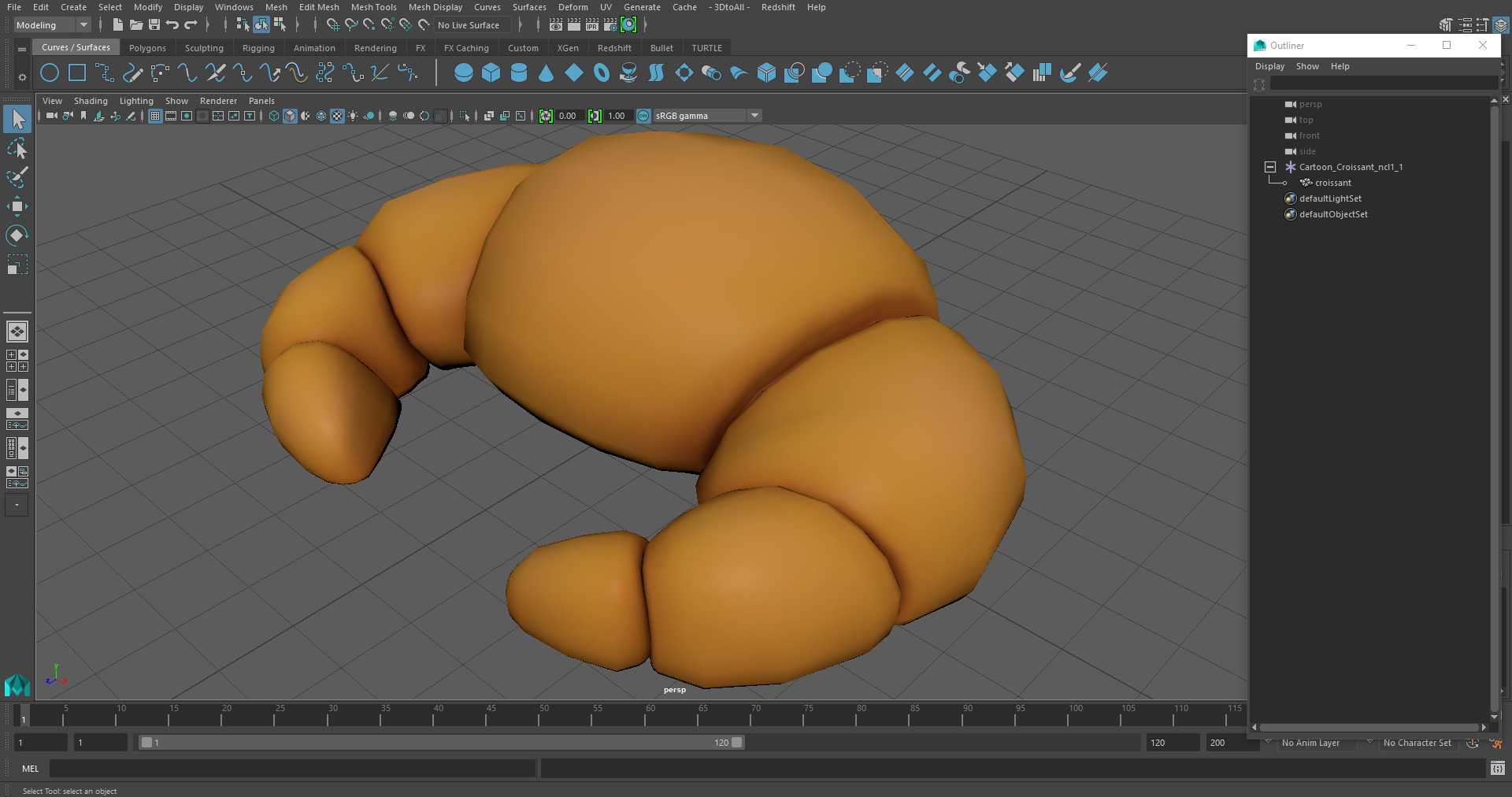The height and width of the screenshot is (797, 1512).
Task: Switch to the Polygons shelf tab
Action: tap(147, 48)
